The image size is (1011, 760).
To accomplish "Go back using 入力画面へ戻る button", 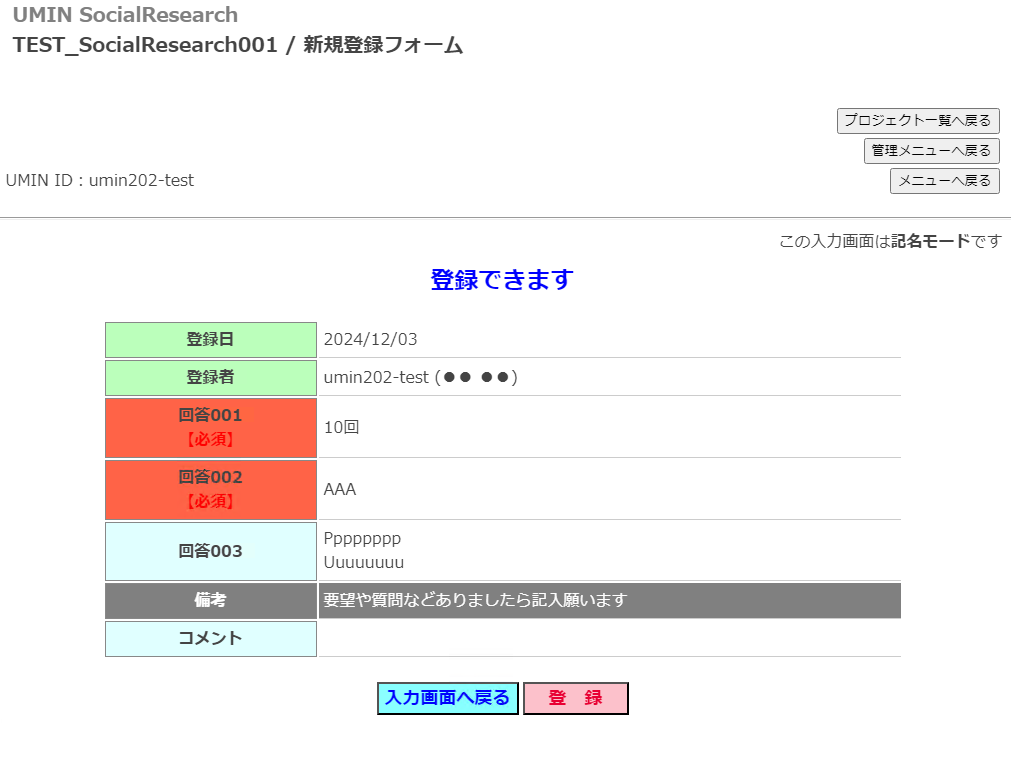I will (447, 698).
